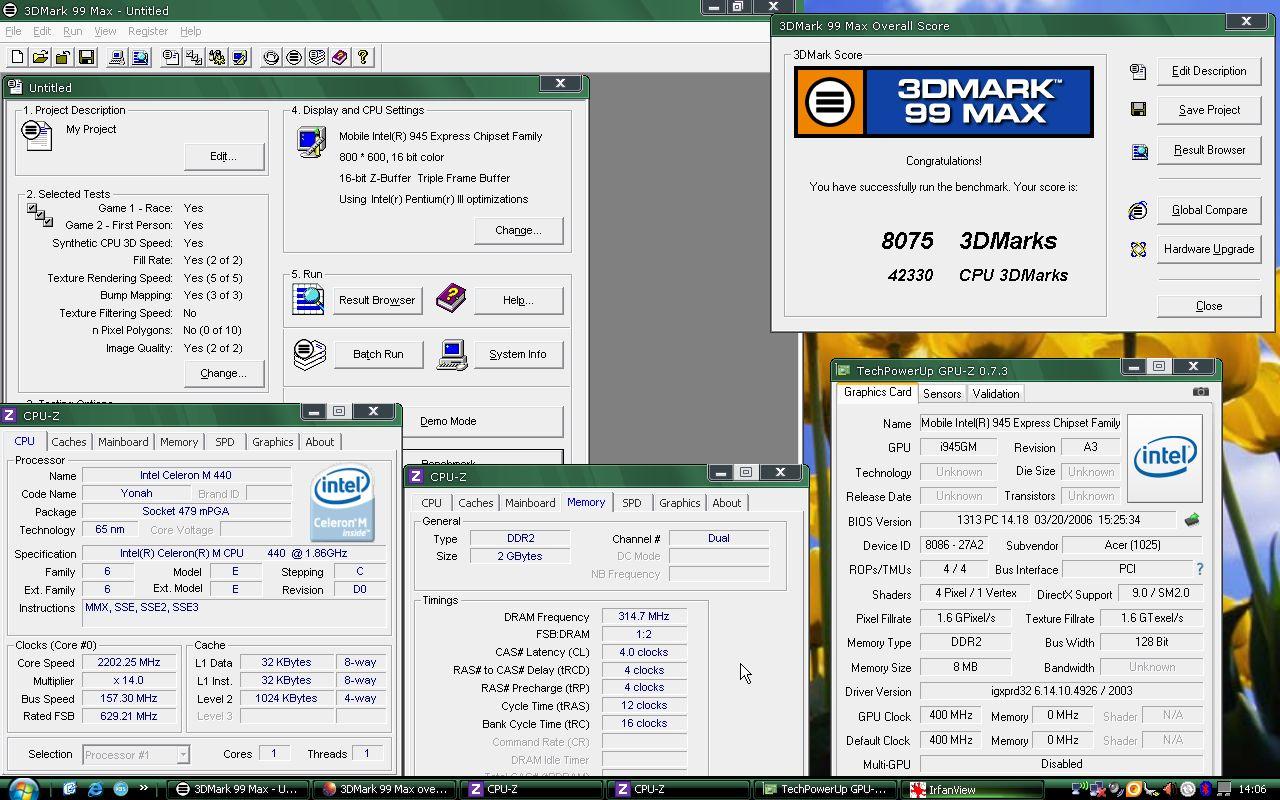
Task: Switch to the Validation tab in GPU-Z
Action: (996, 394)
